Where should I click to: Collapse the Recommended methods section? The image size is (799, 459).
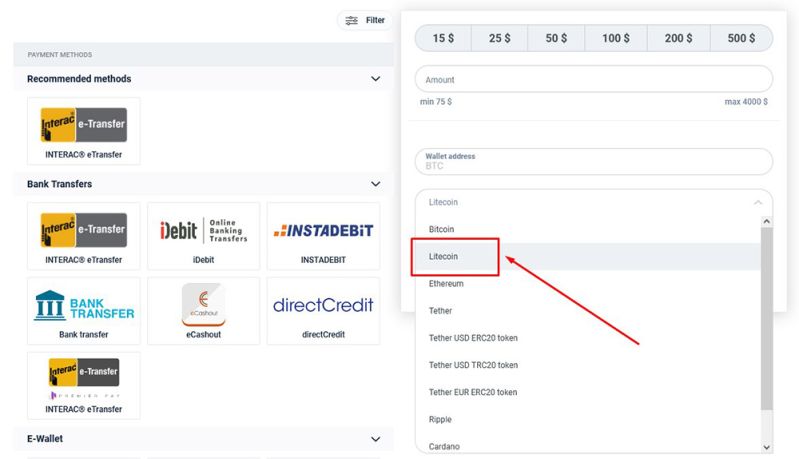[x=376, y=79]
